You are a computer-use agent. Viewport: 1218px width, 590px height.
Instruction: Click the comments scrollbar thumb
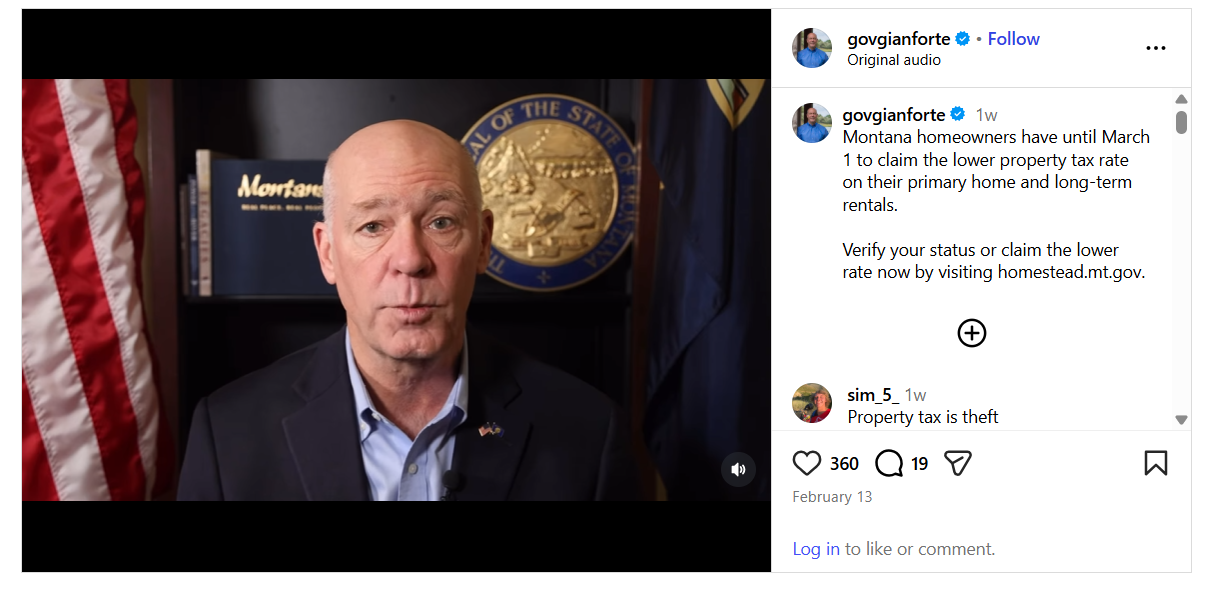pyautogui.click(x=1181, y=122)
